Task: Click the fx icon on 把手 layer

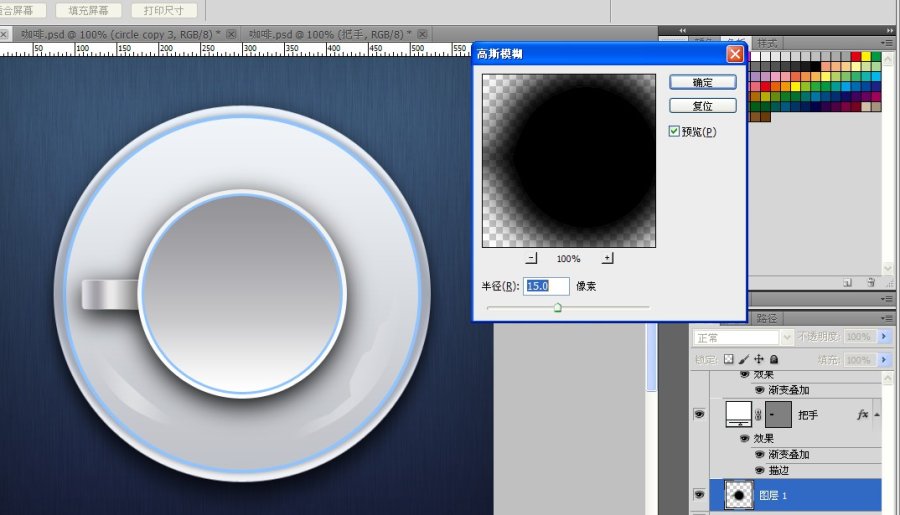Action: coord(862,415)
